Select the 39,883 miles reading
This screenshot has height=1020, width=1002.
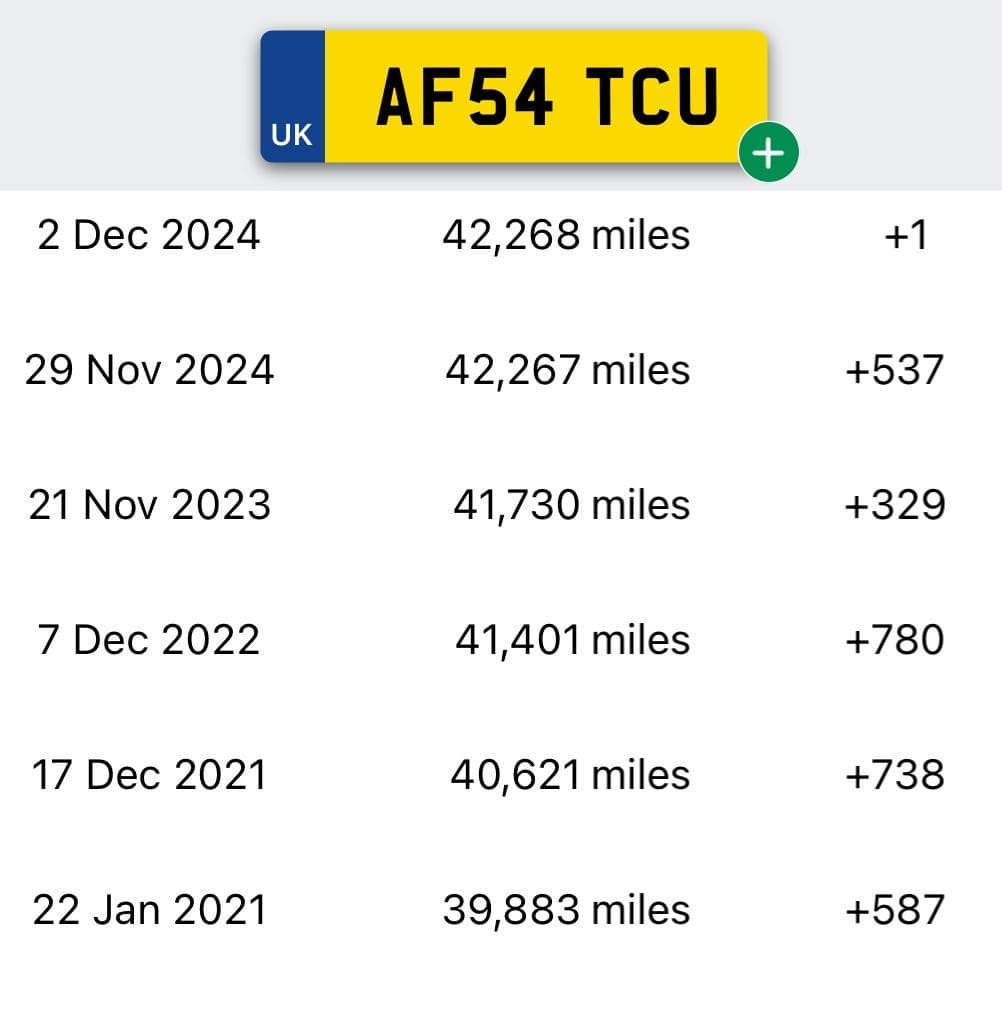click(x=566, y=909)
